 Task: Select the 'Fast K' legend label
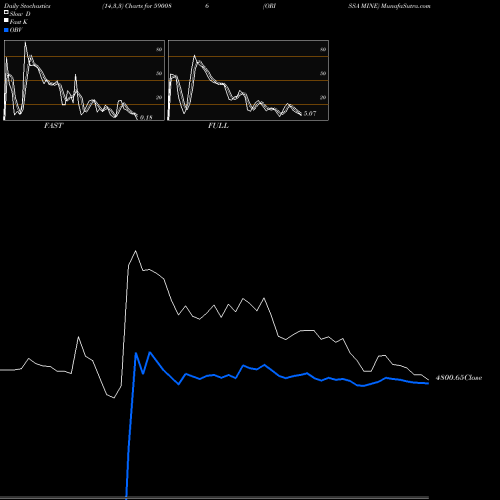pyautogui.click(x=19, y=22)
